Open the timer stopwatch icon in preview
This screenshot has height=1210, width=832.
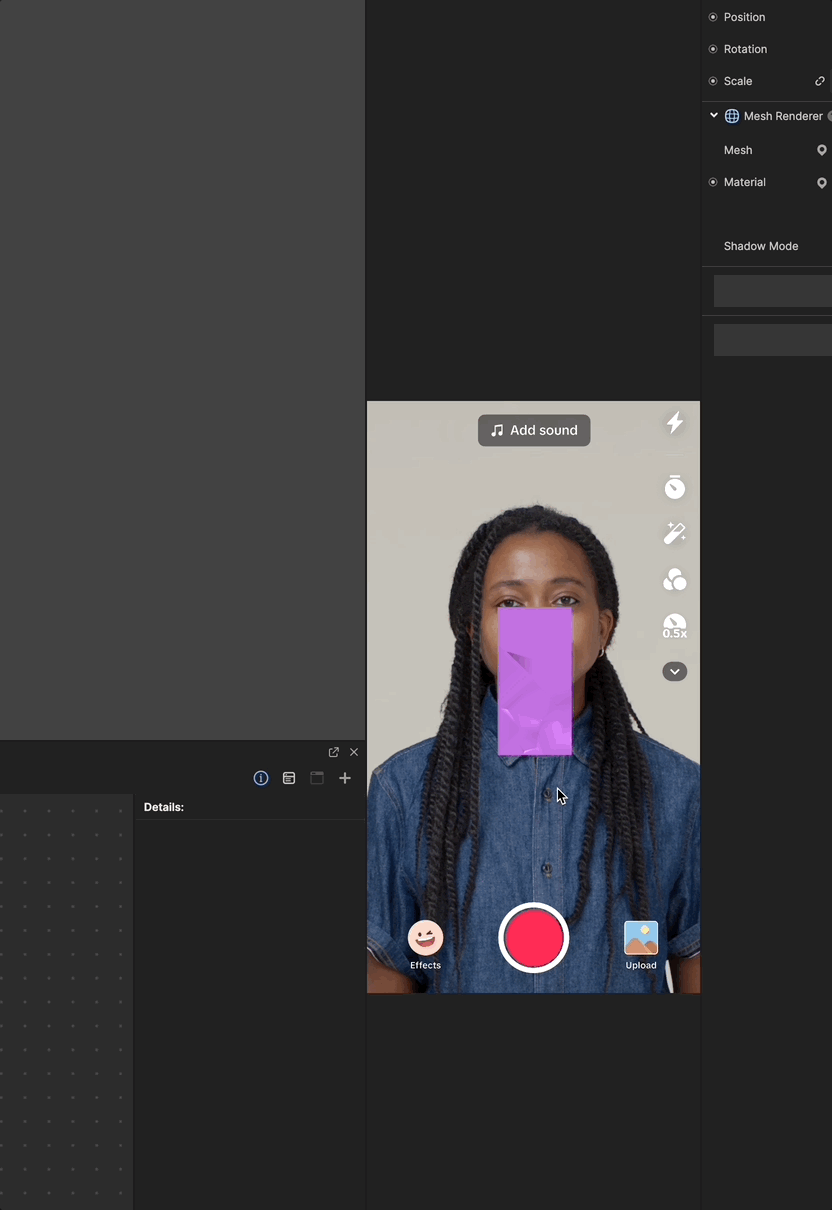675,487
